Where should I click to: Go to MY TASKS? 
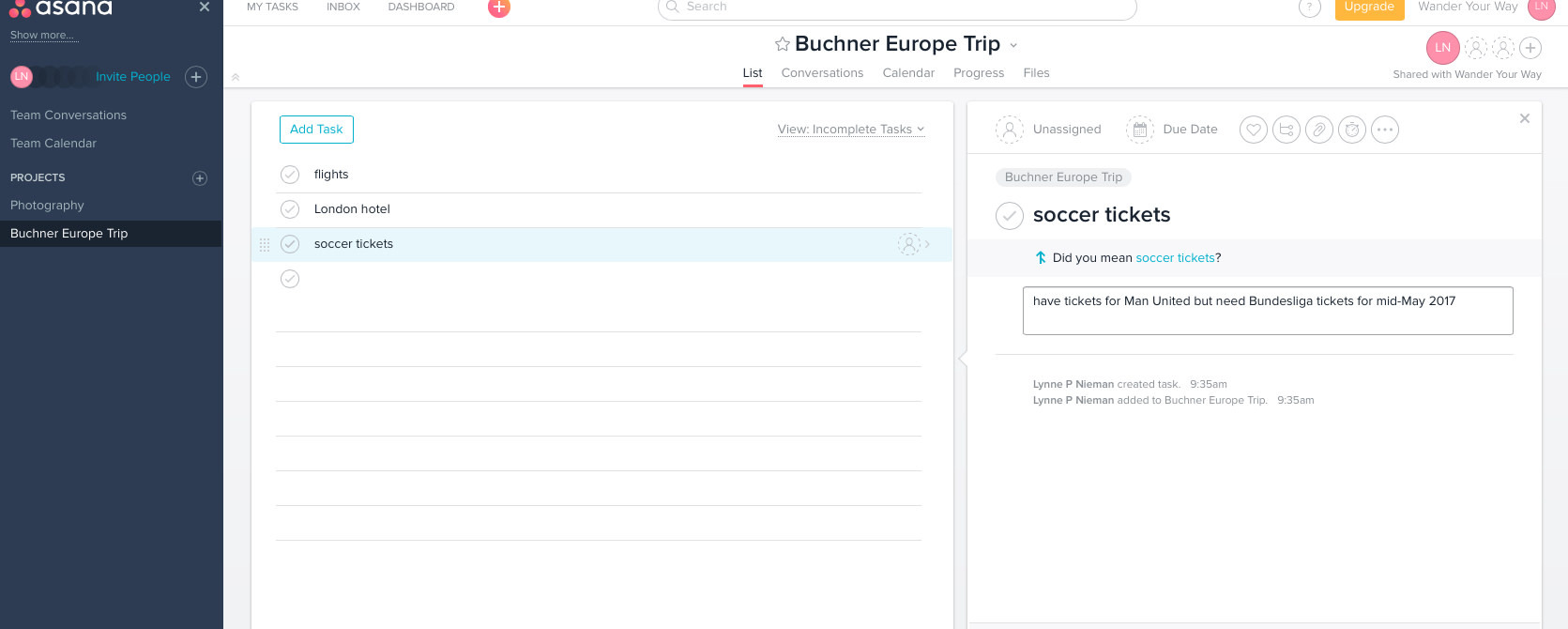click(272, 7)
